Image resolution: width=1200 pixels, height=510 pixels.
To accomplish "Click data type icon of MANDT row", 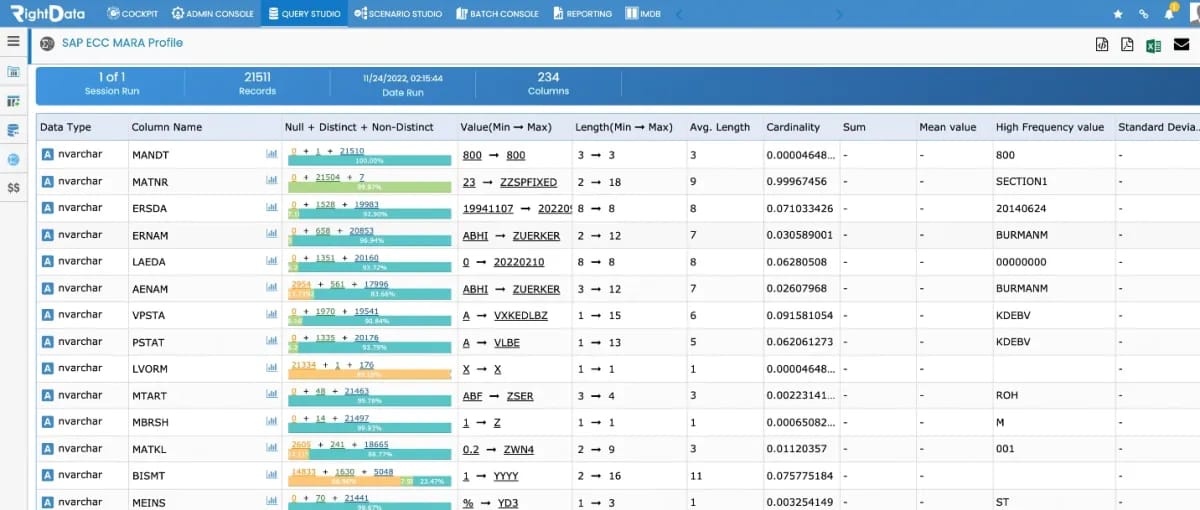I will pos(47,155).
